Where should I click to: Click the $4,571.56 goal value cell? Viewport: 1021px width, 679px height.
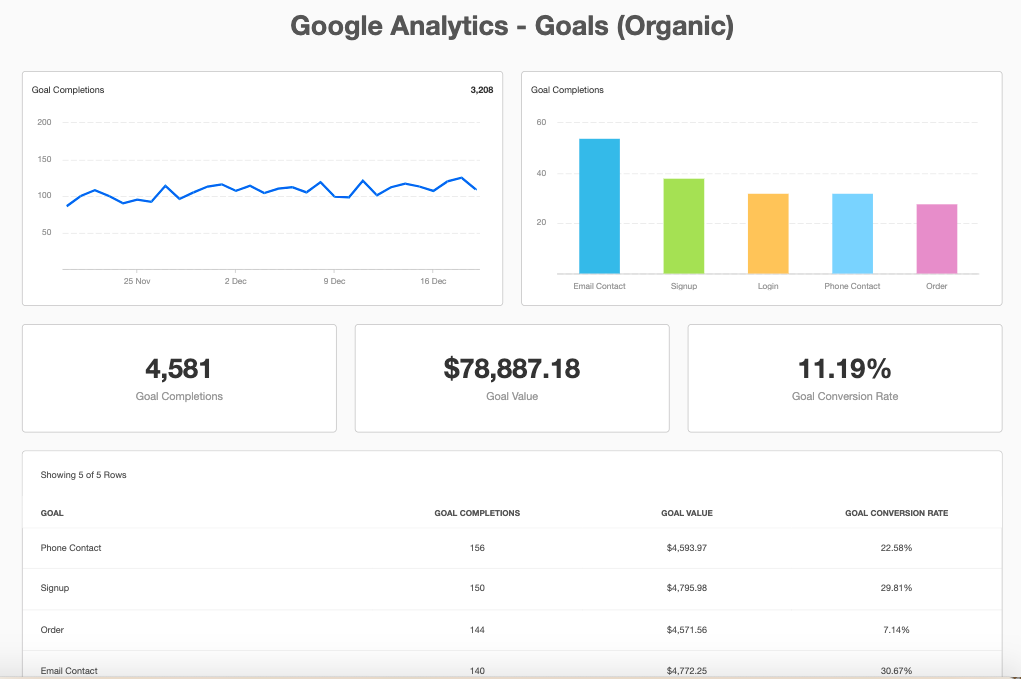pyautogui.click(x=687, y=630)
